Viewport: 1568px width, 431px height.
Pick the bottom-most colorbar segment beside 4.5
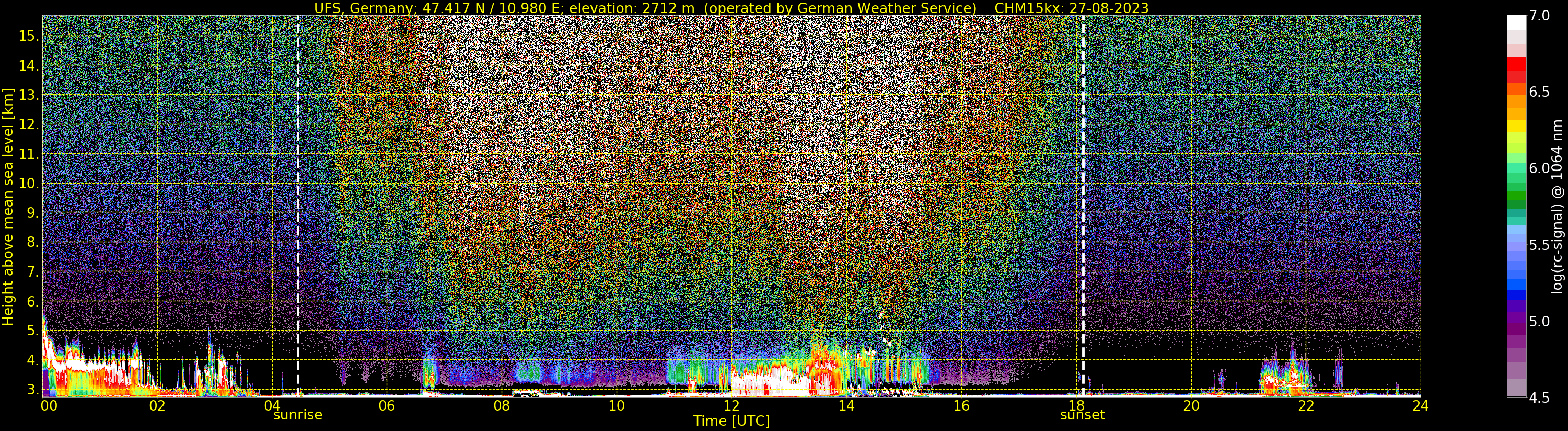click(1516, 388)
